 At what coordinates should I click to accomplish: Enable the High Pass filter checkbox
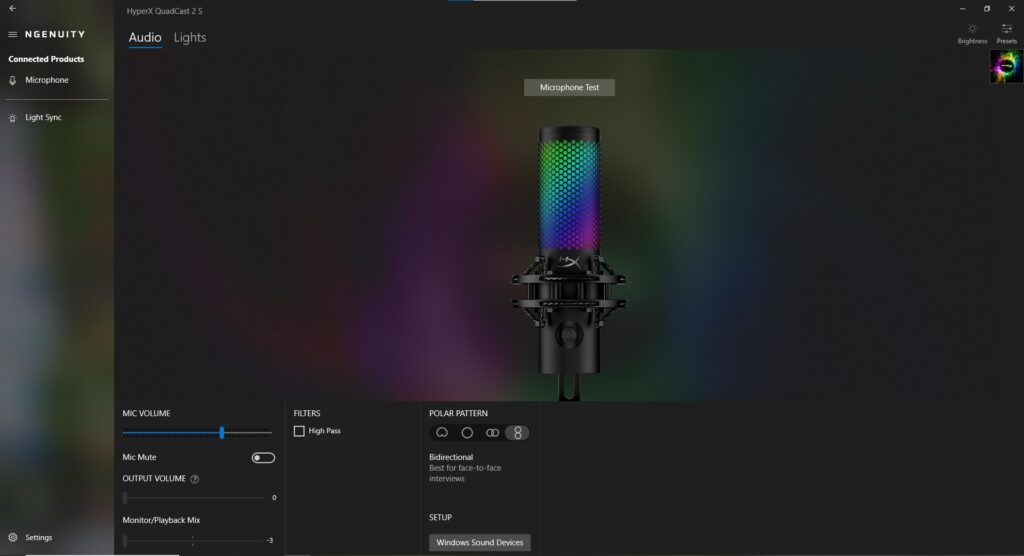click(x=299, y=431)
